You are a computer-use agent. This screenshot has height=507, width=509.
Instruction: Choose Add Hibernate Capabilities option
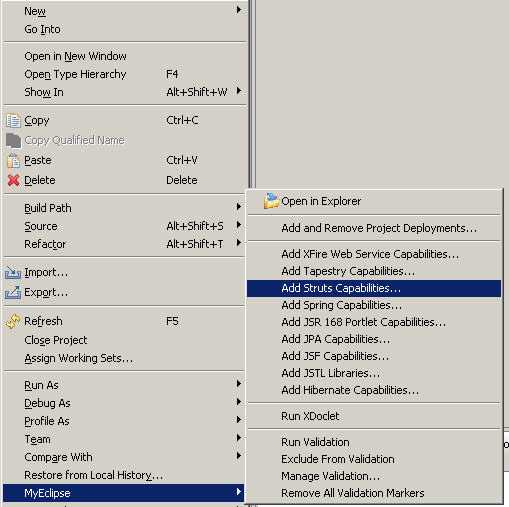coord(374,390)
